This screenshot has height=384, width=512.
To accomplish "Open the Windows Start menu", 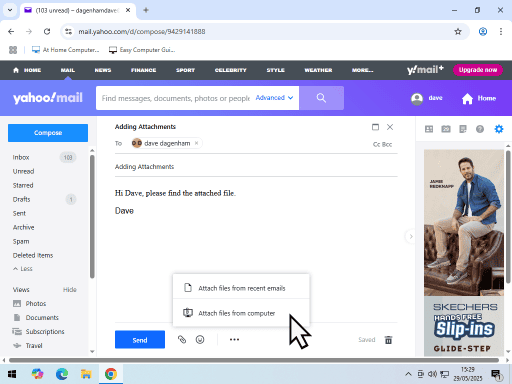I will pyautogui.click(x=12, y=374).
